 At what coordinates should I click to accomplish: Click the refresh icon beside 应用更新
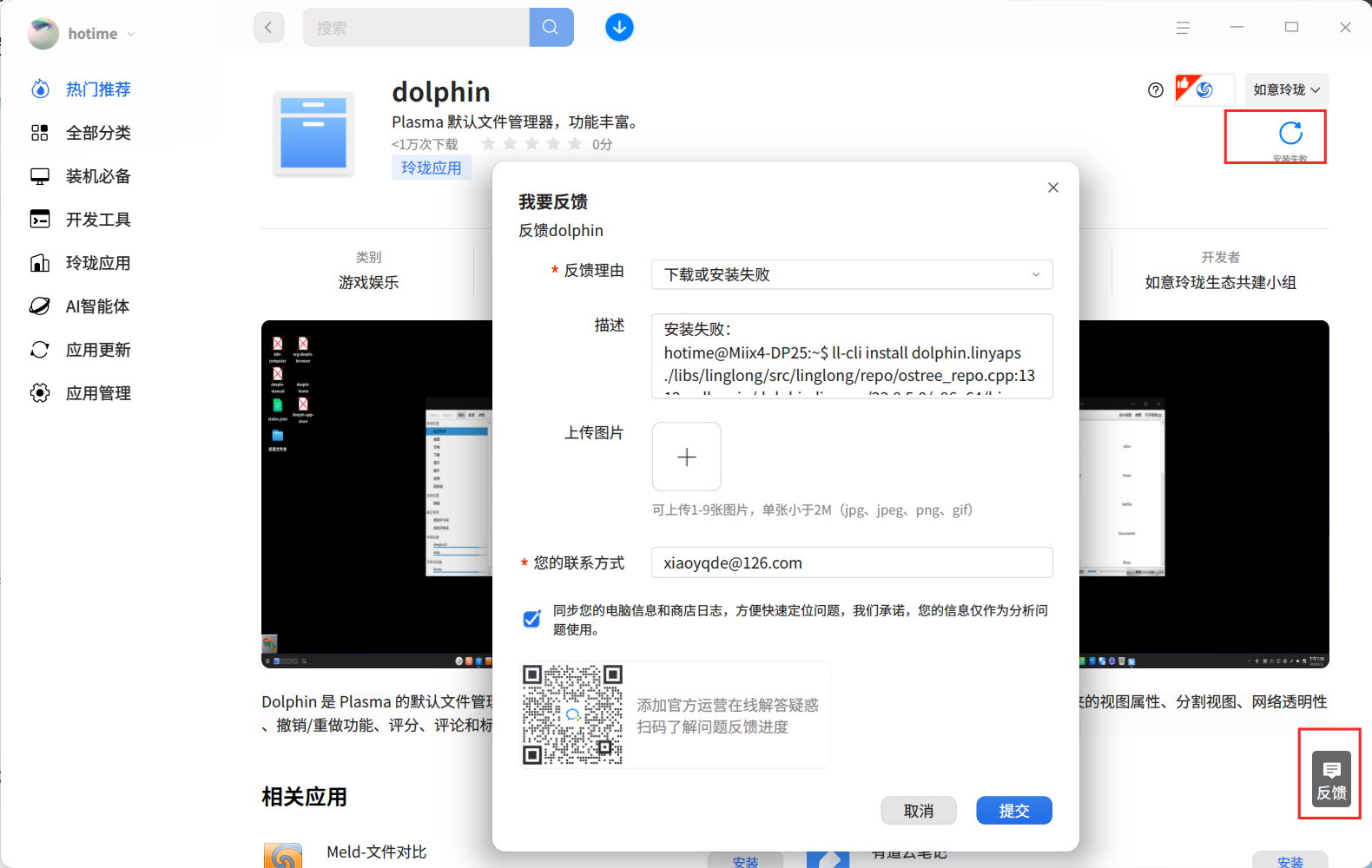coord(40,350)
